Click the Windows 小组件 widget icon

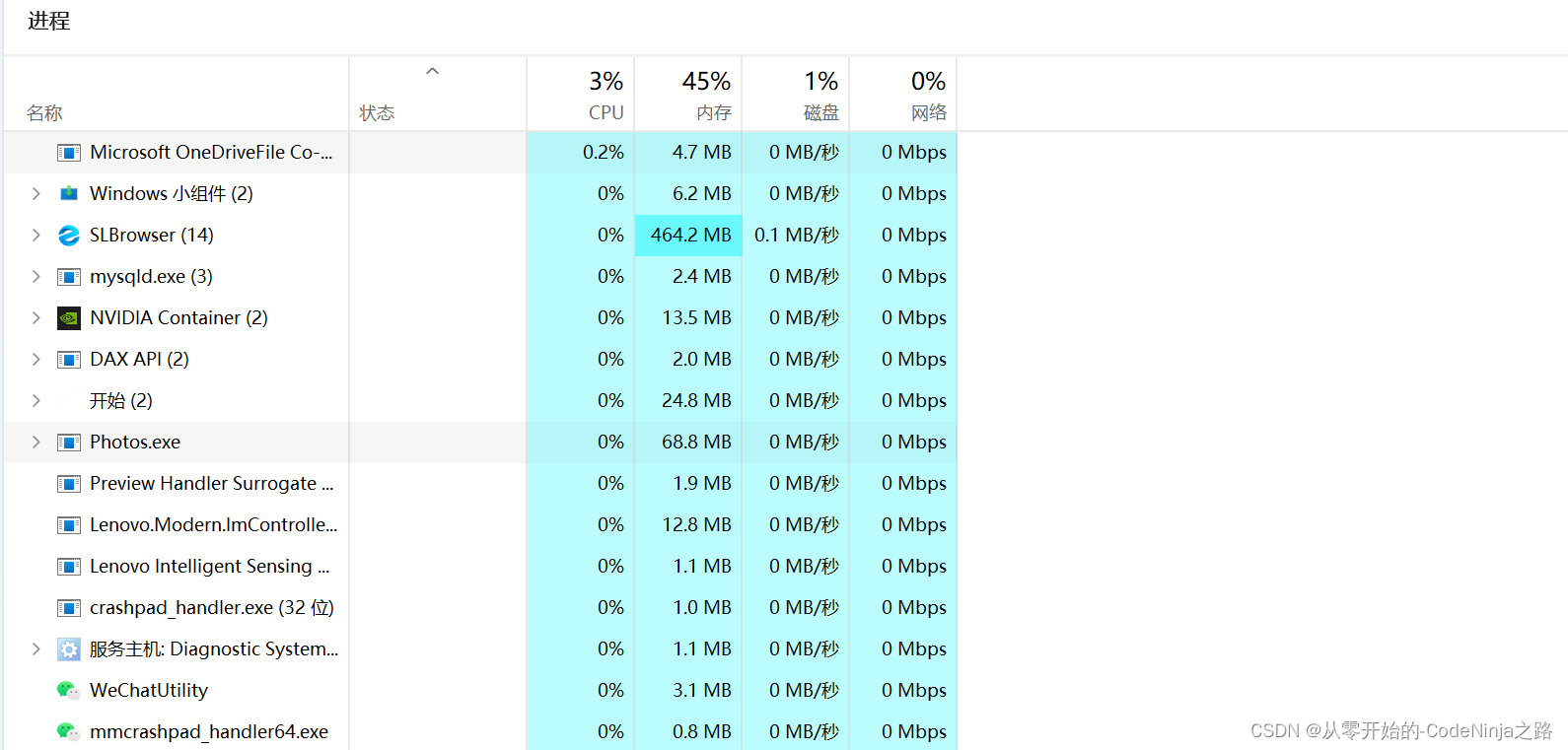pyautogui.click(x=68, y=194)
